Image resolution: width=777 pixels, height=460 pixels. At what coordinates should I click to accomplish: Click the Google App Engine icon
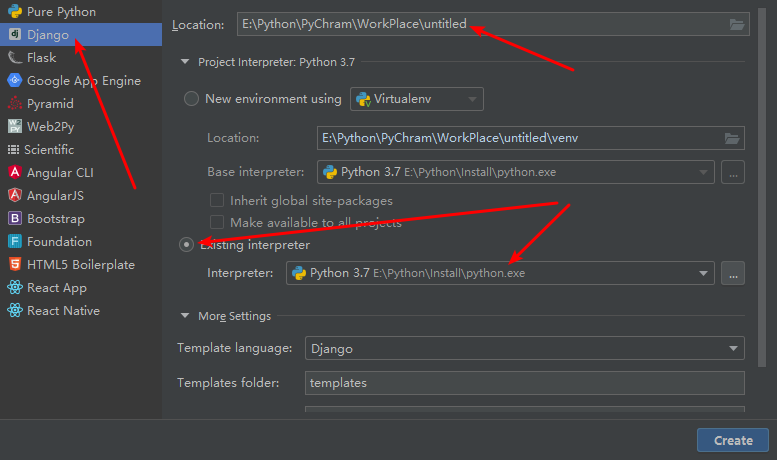15,80
